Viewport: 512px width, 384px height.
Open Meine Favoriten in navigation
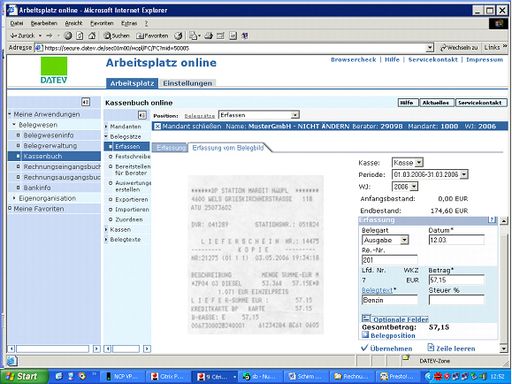tap(39, 209)
